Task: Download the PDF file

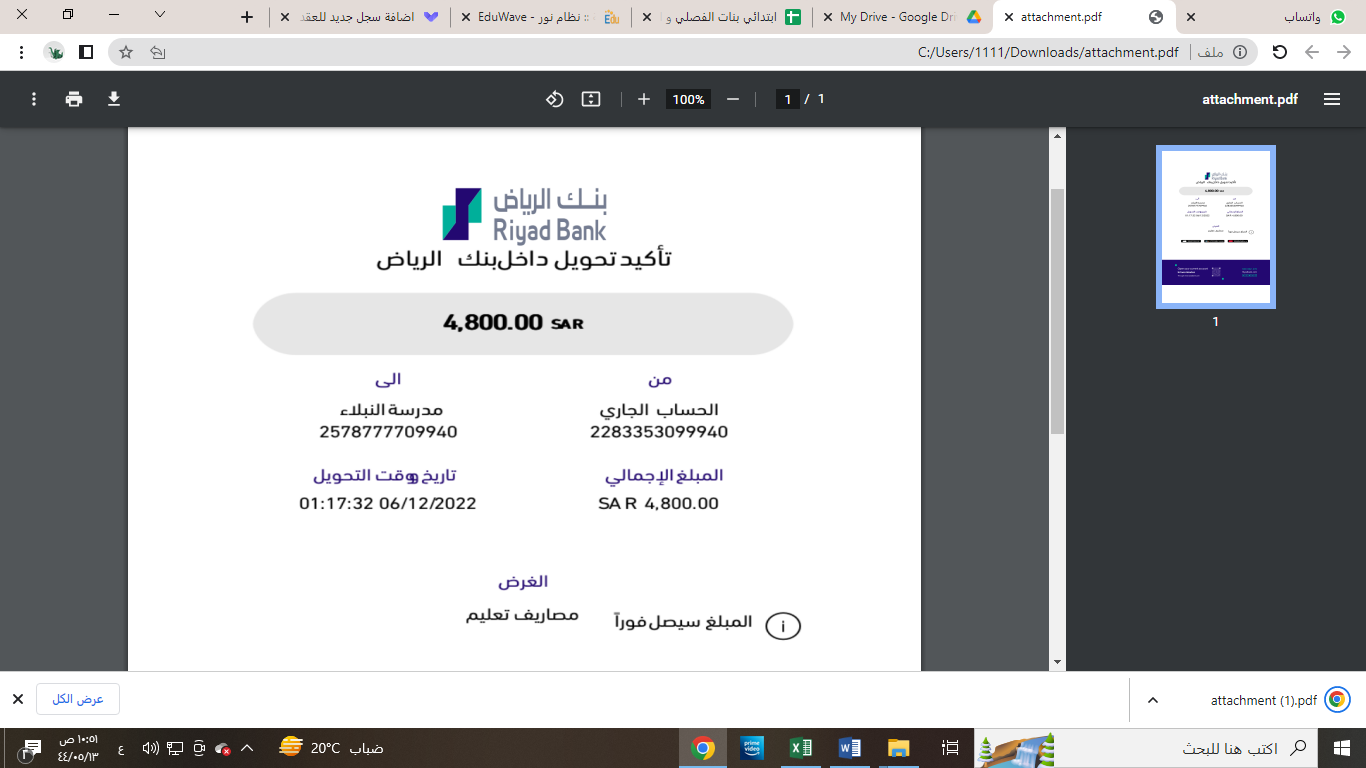Action: pos(114,99)
